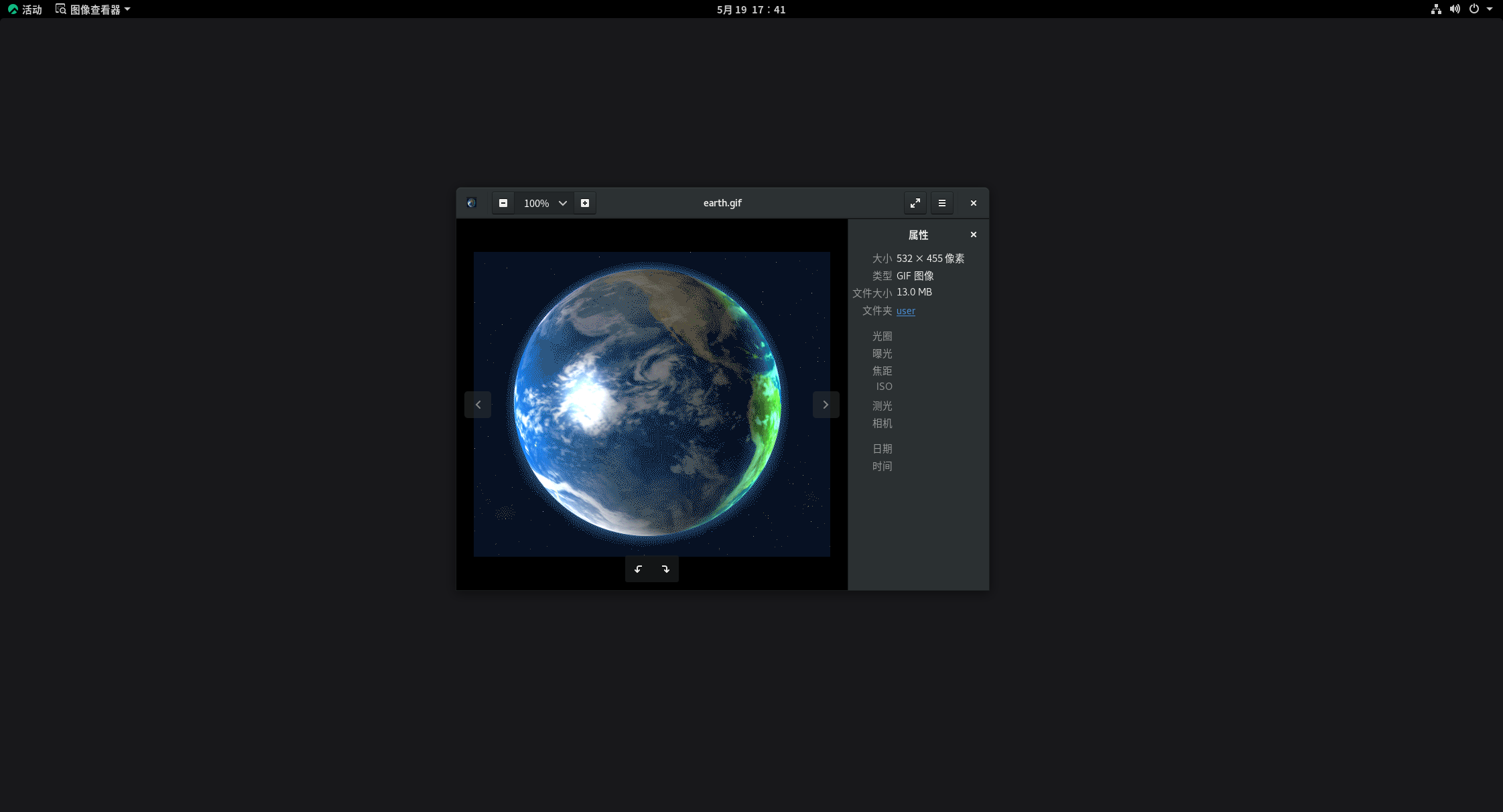Go to the next image arrow
1503x812 pixels.
(826, 405)
